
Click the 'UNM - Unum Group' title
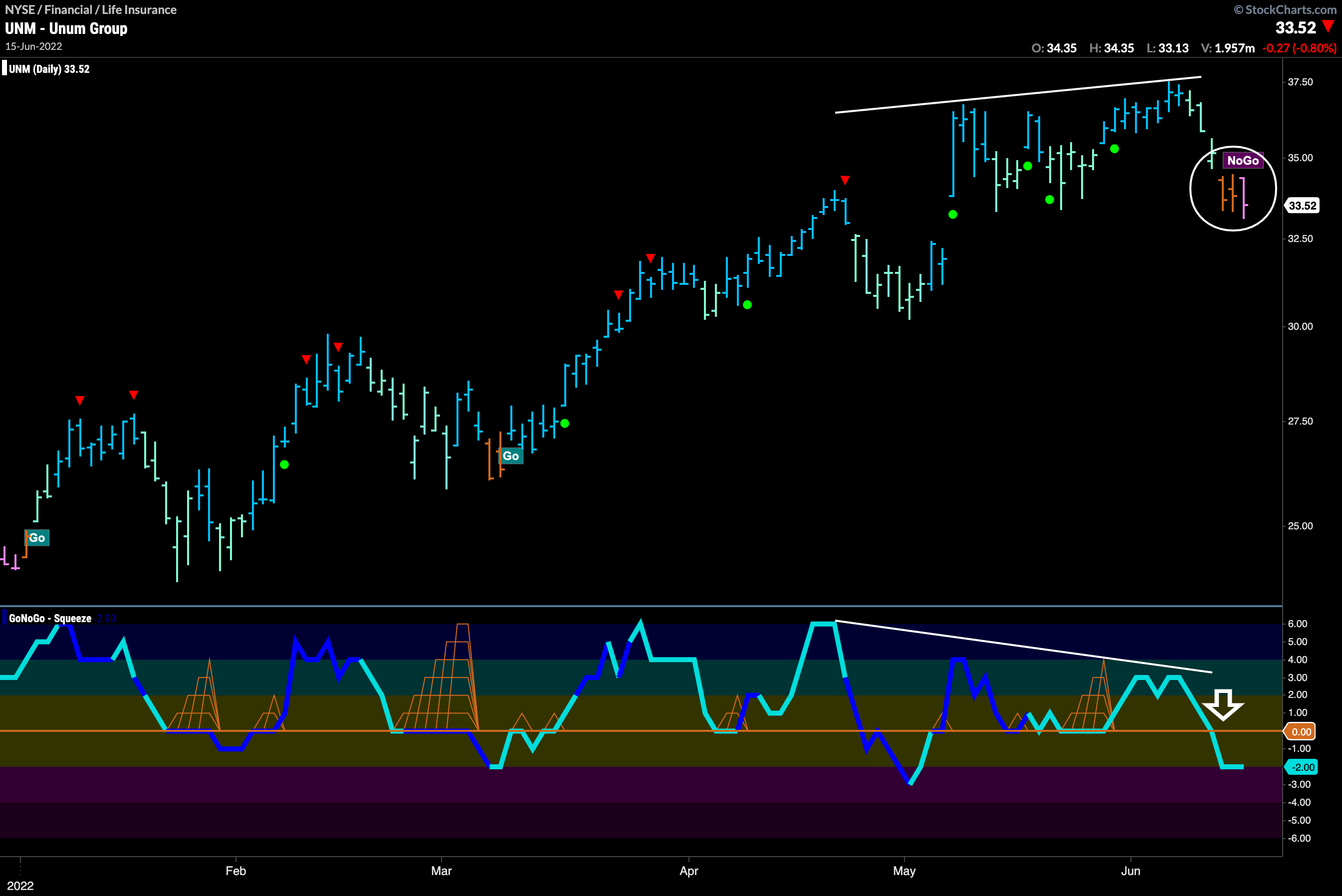click(x=66, y=28)
